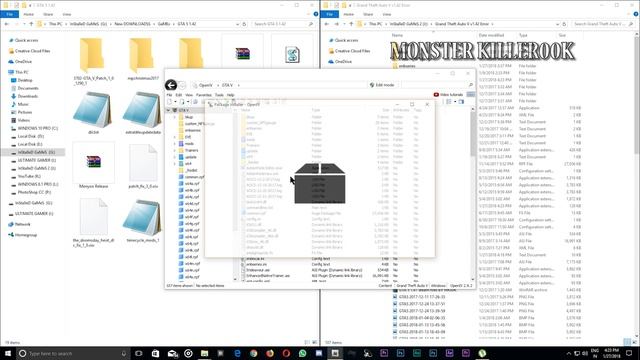Viewport: 640px width, 360px height.
Task: Click the New file icon in OpenIV toolbar
Action: (x=170, y=102)
